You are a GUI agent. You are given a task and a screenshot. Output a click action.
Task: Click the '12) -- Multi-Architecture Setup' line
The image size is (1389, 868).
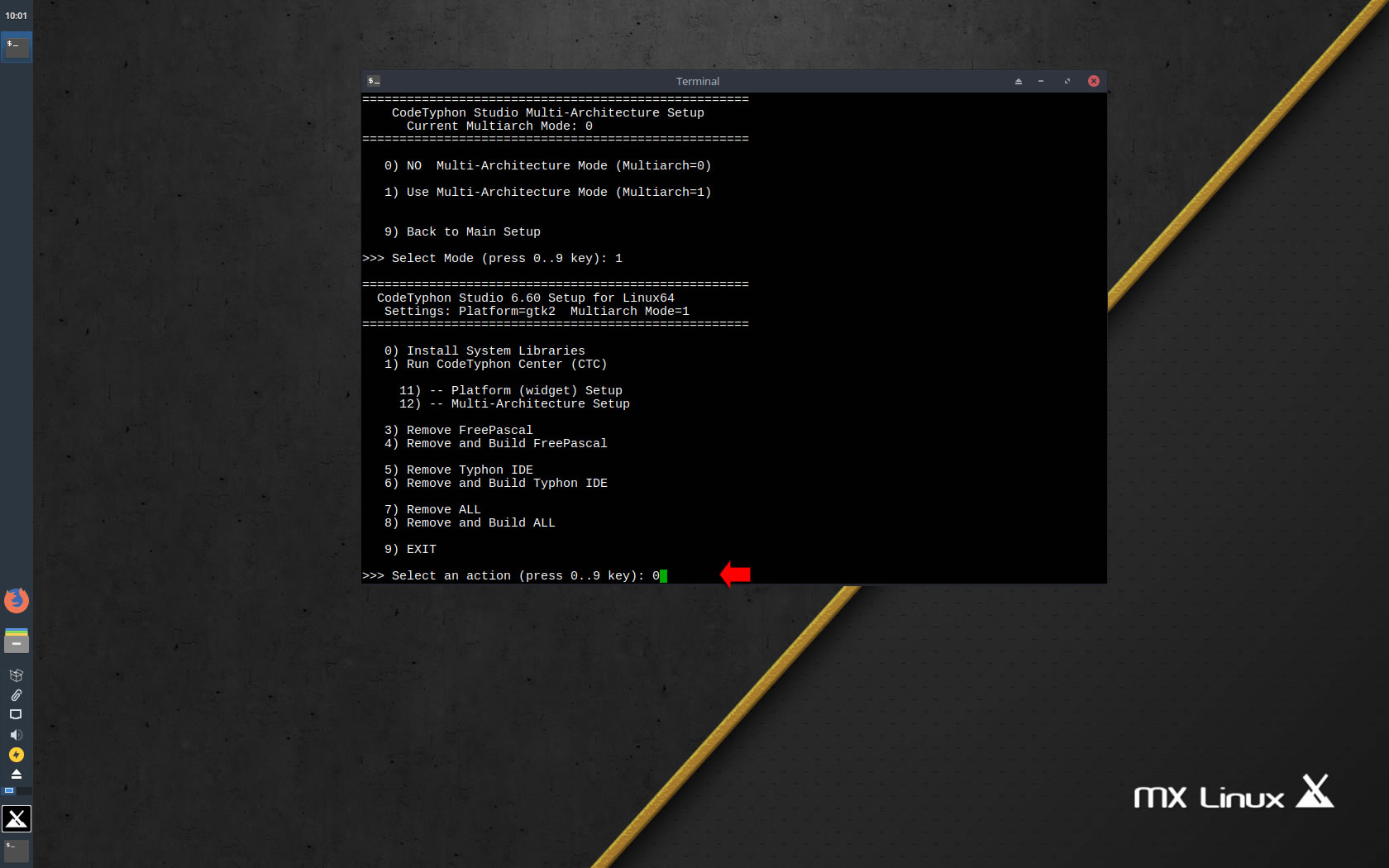pyautogui.click(x=514, y=403)
